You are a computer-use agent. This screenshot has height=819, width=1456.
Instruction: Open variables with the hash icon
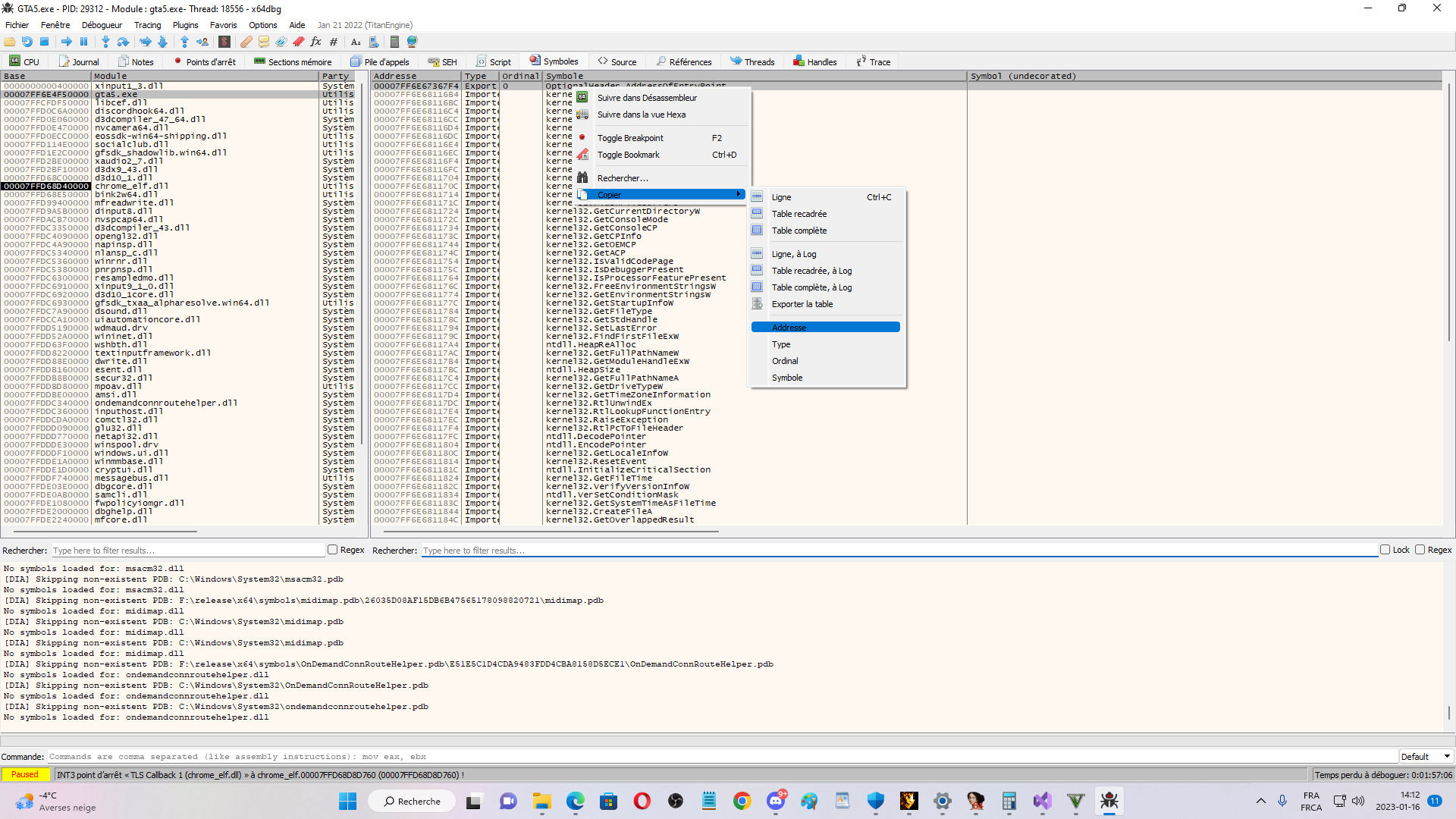334,42
